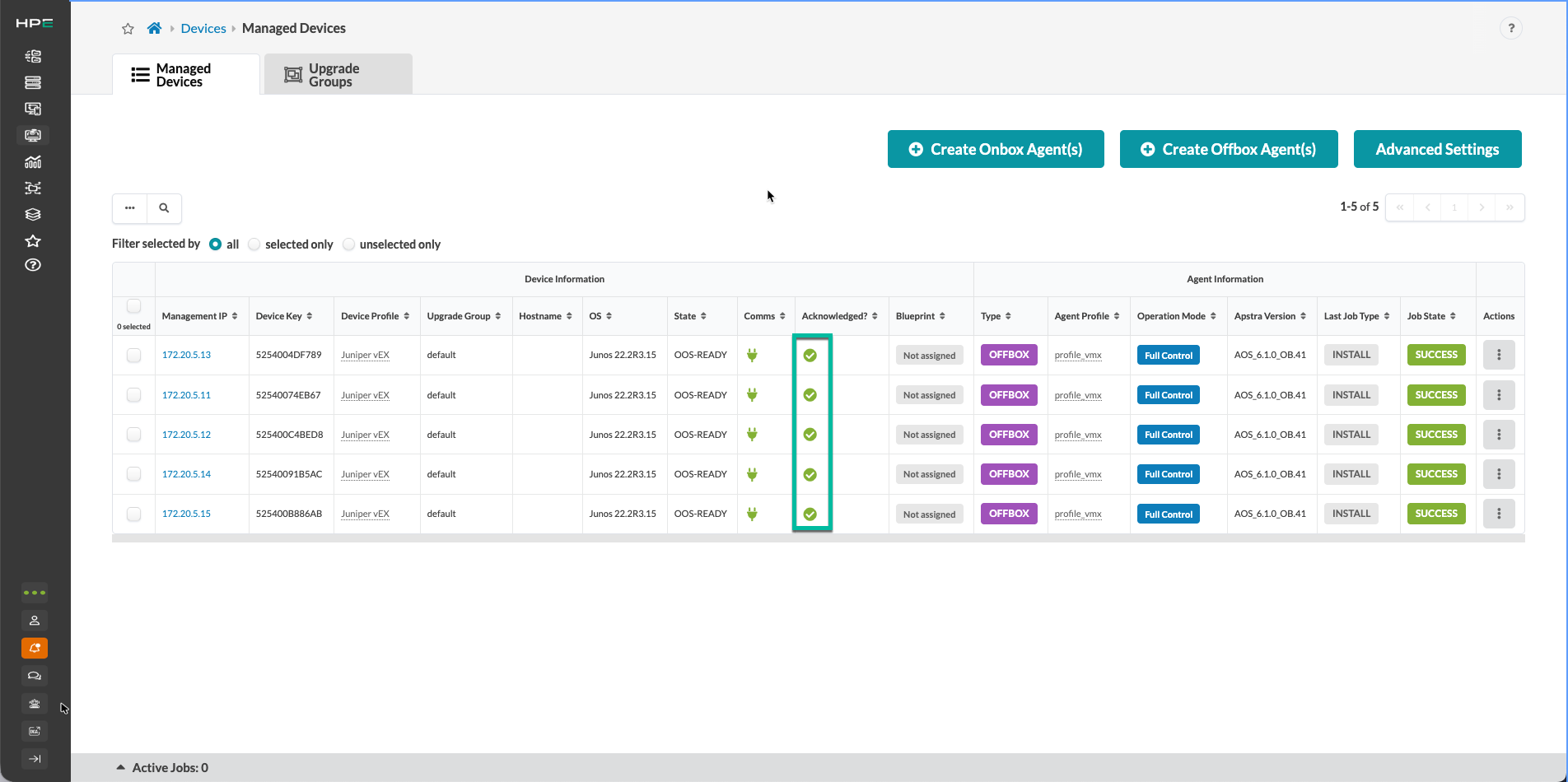Switch to the Managed Devices tab
The height and width of the screenshot is (782, 1568).
[x=186, y=75]
